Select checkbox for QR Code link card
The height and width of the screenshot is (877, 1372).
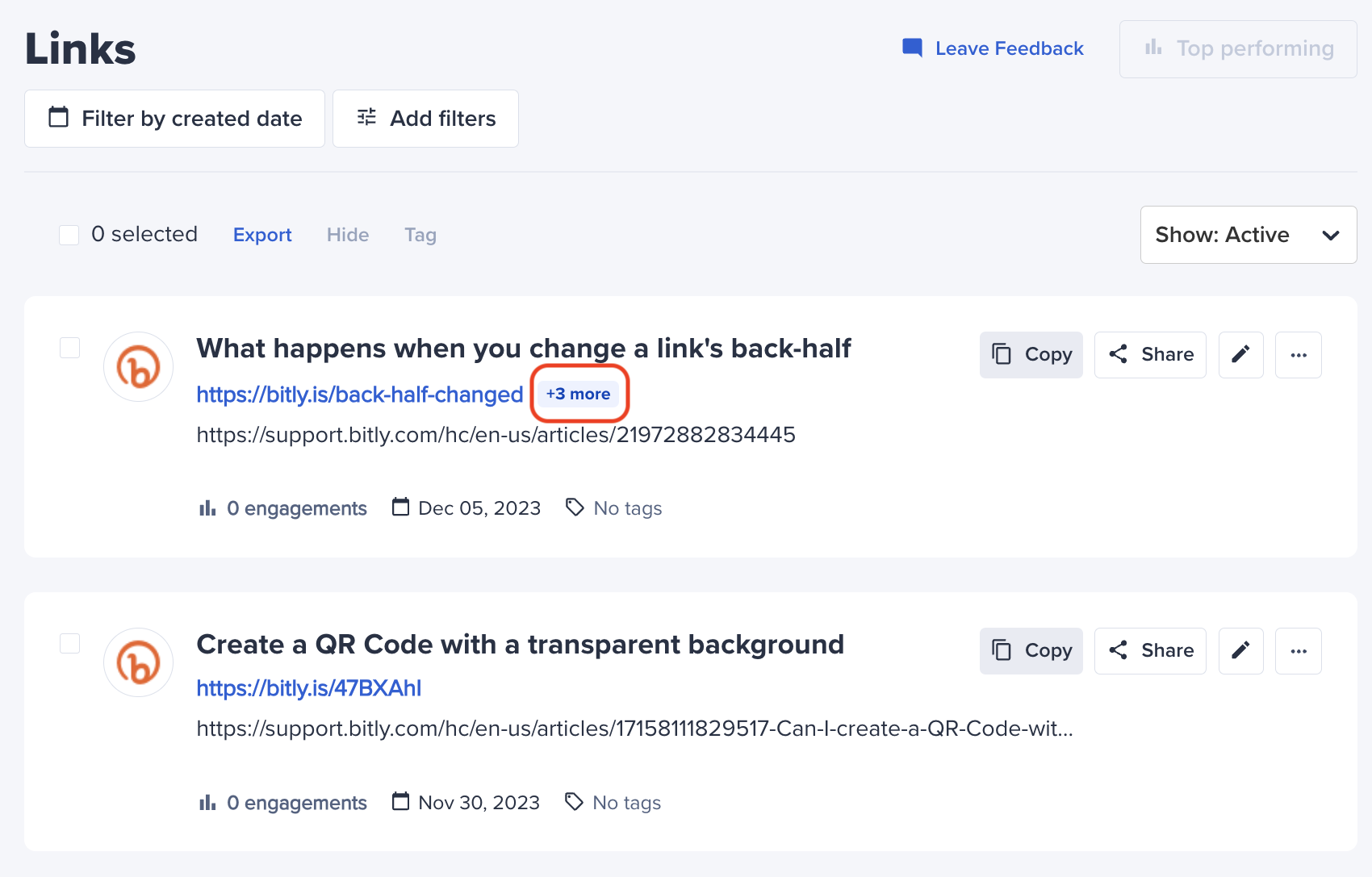70,643
